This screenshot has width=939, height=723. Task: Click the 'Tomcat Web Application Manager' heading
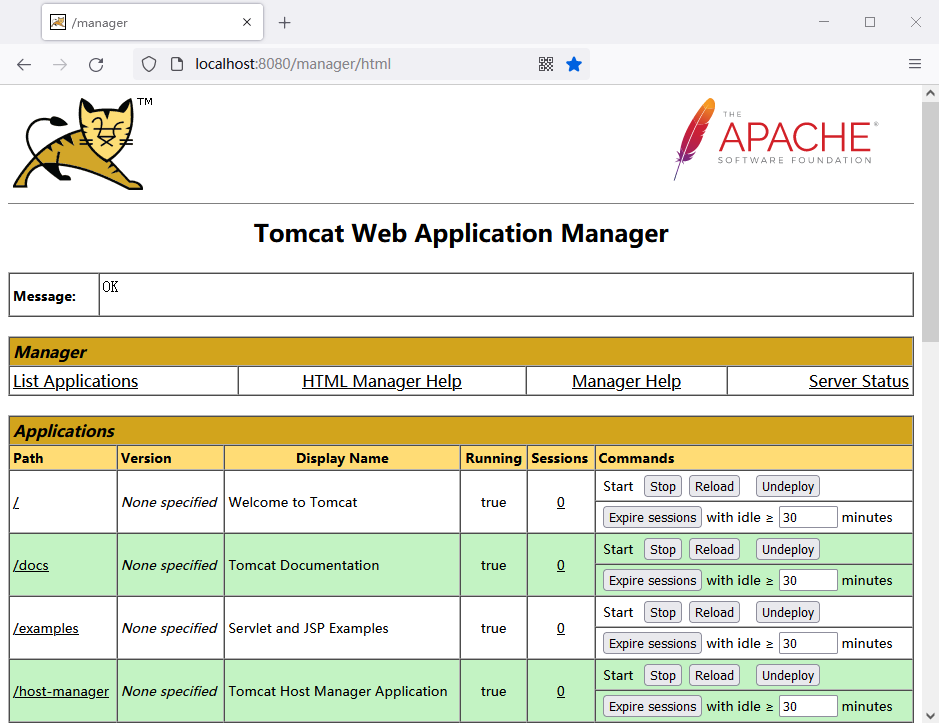pyautogui.click(x=461, y=234)
